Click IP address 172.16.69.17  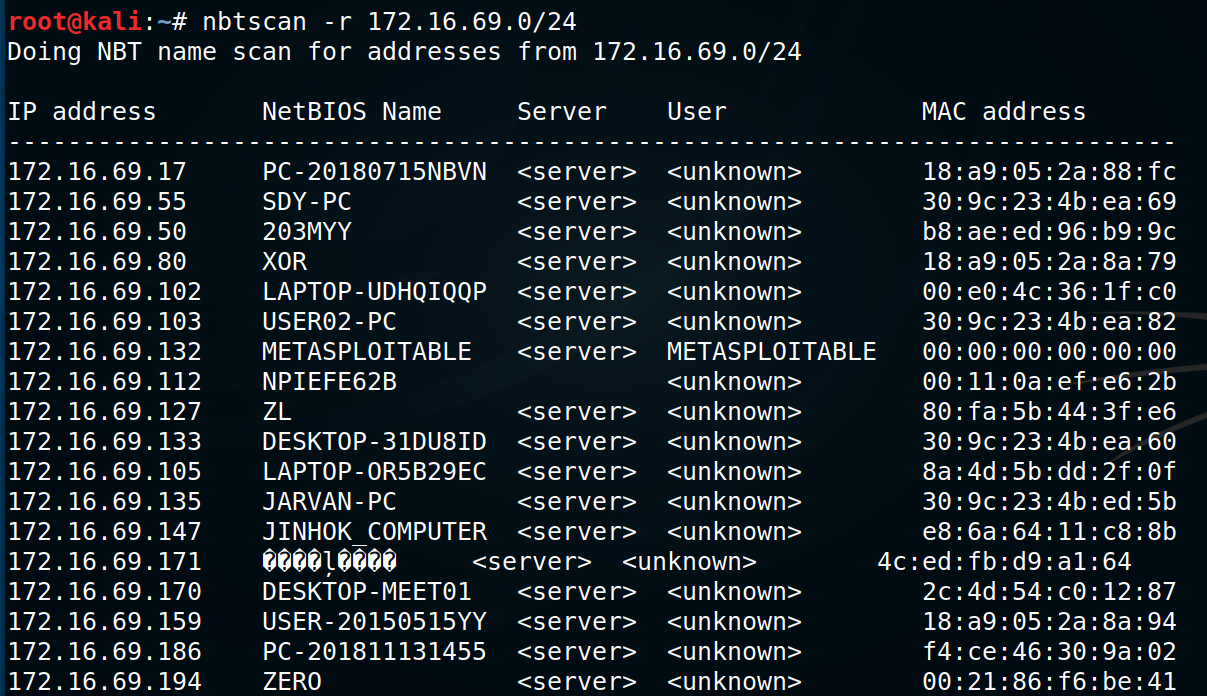tap(97, 172)
